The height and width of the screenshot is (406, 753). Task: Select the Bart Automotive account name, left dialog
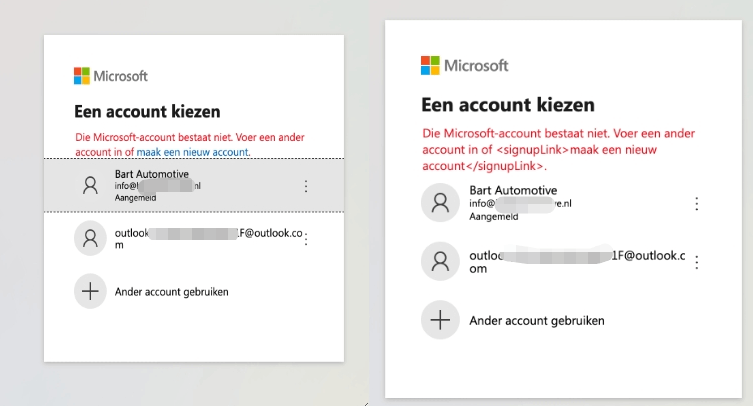coord(152,174)
